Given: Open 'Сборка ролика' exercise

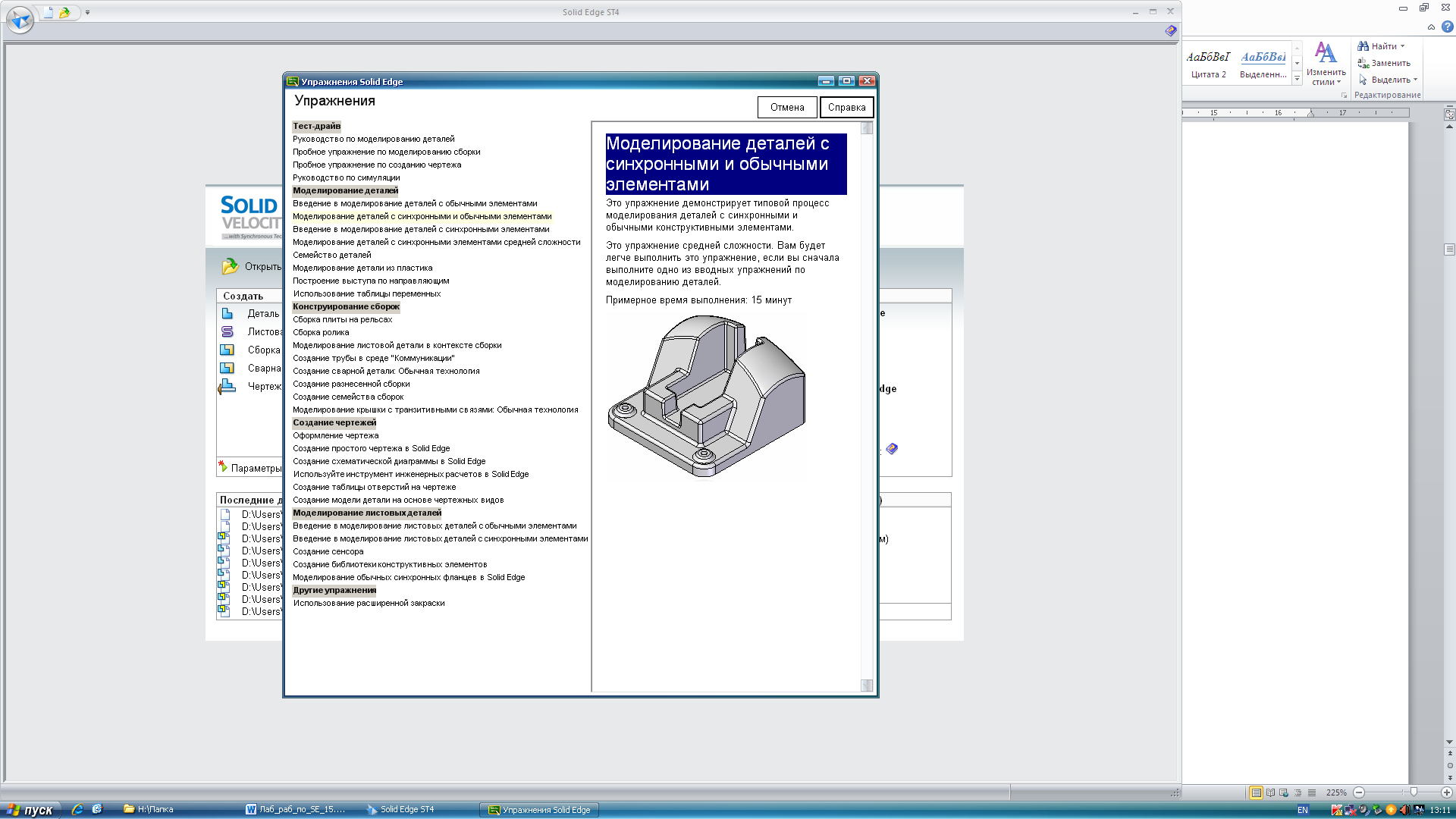Looking at the screenshot, I should click(321, 332).
